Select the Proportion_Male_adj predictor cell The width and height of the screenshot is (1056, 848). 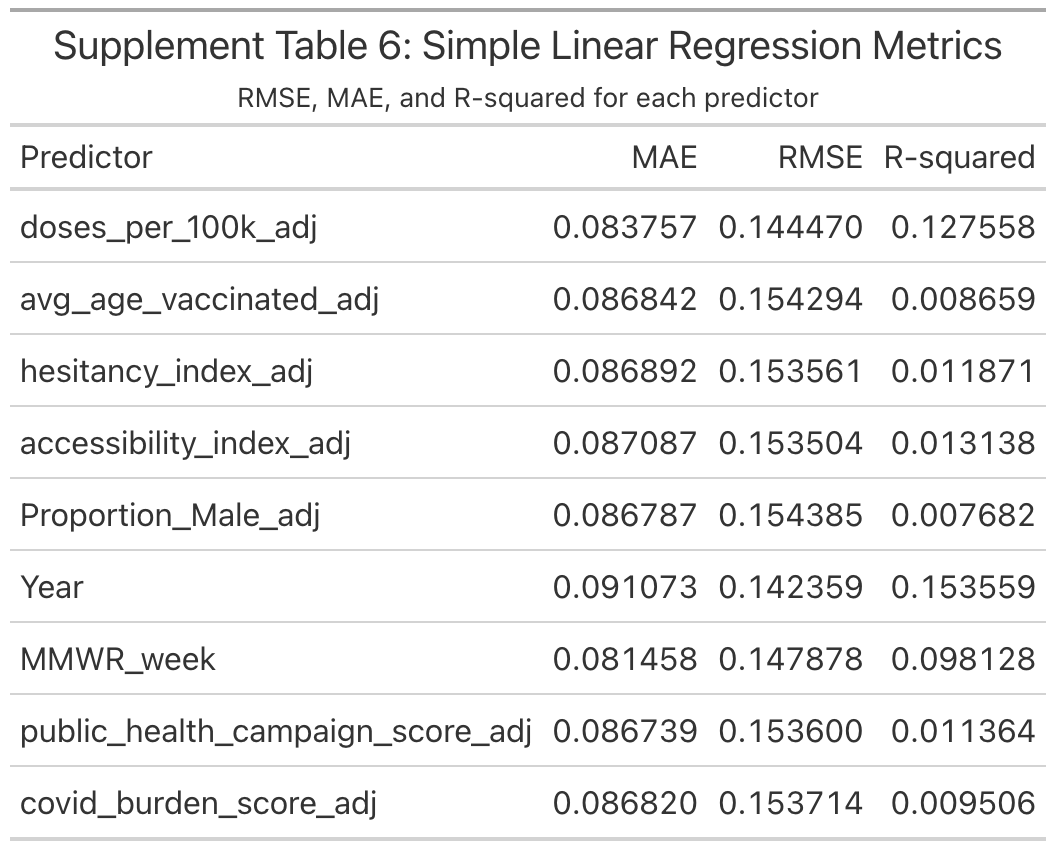[x=171, y=515]
